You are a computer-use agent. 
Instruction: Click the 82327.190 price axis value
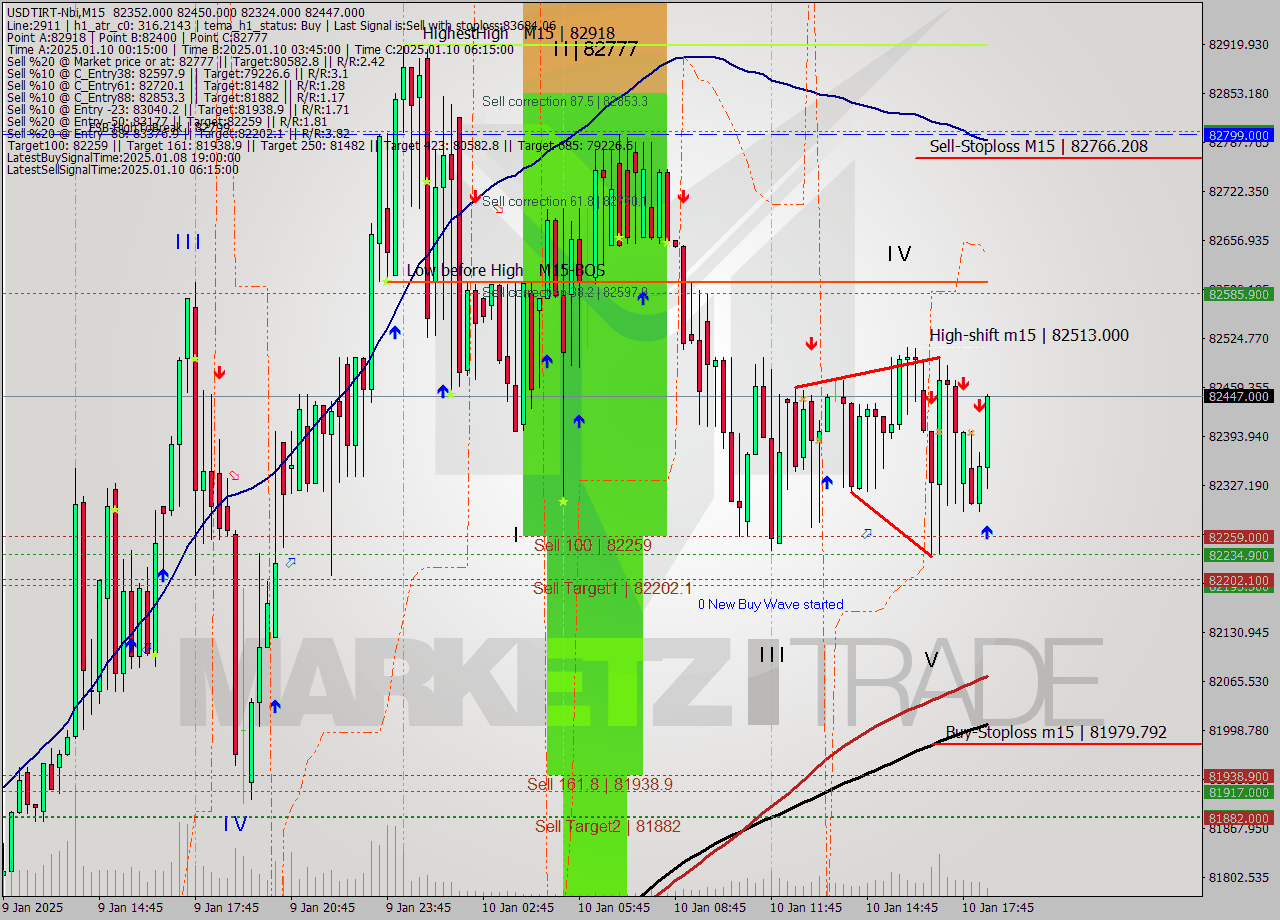pyautogui.click(x=1239, y=485)
